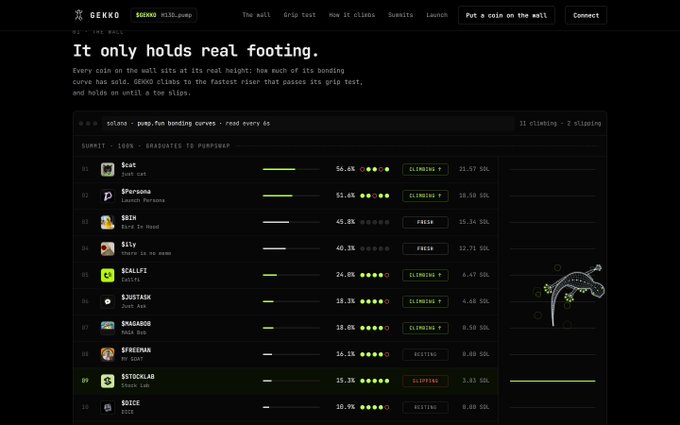
Task: Click the $Persona name text
Action: [x=136, y=191]
